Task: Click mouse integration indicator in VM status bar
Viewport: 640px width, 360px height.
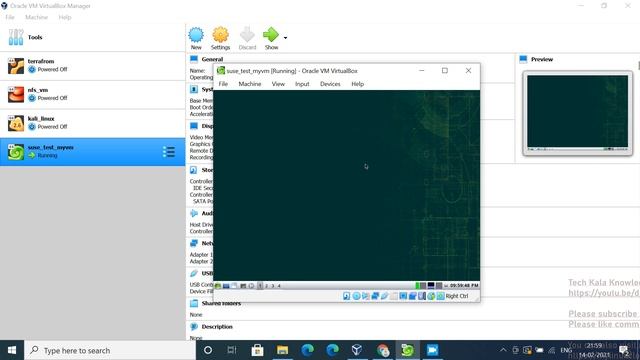Action: [x=431, y=296]
